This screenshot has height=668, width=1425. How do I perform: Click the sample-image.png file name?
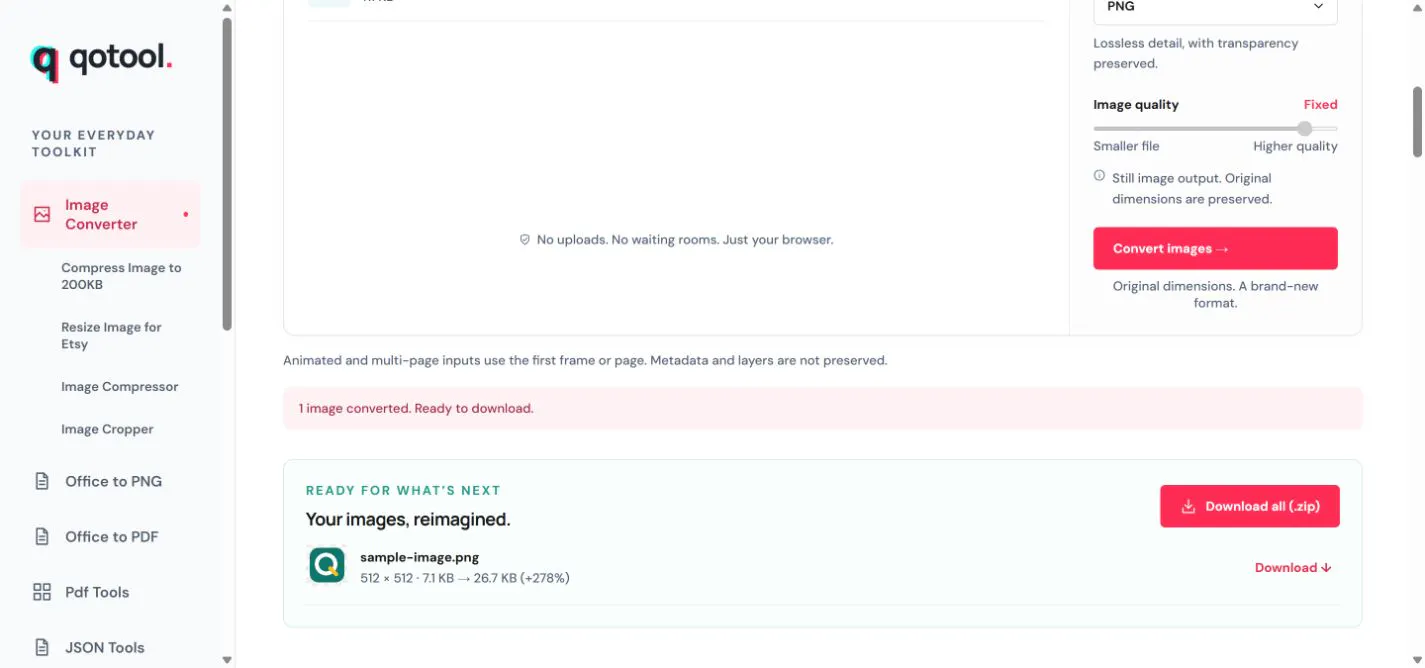coord(419,557)
